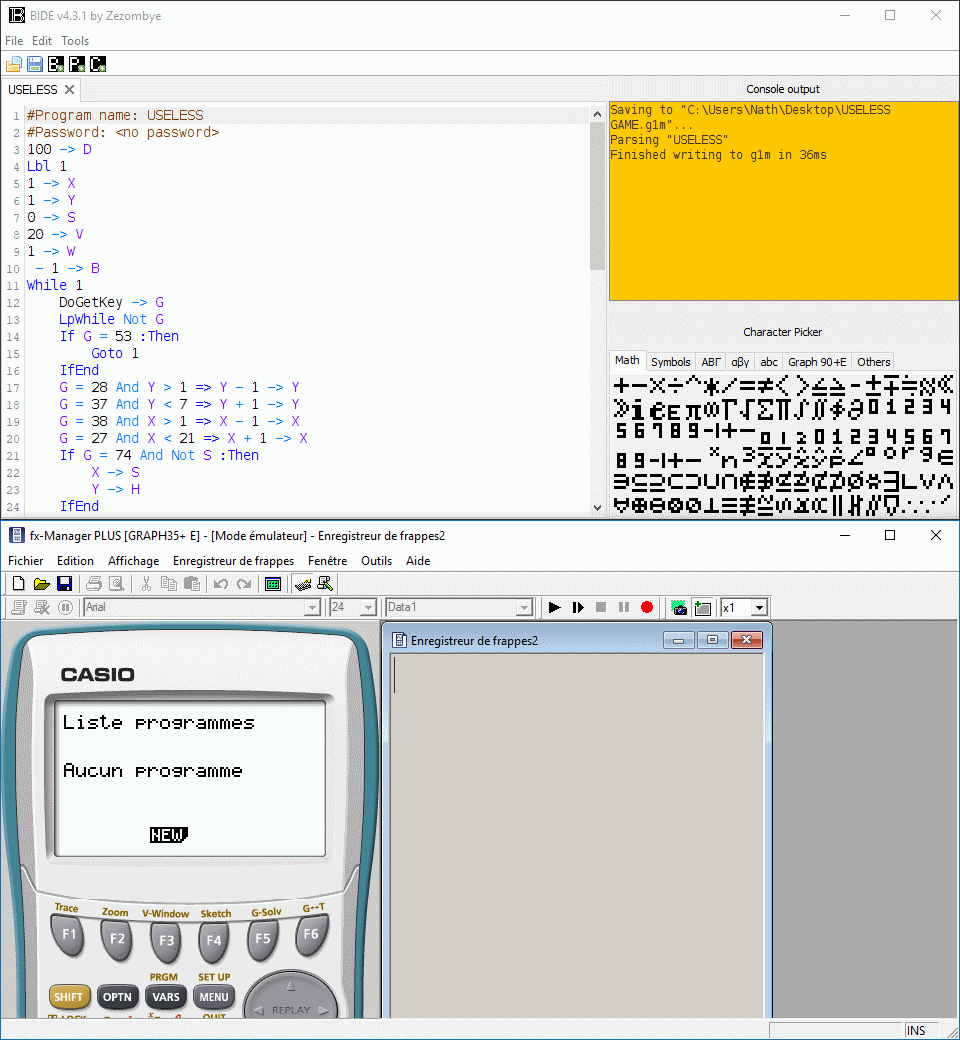960x1040 pixels.
Task: Open the Fenêtre menu in fx-Manager
Action: click(328, 560)
